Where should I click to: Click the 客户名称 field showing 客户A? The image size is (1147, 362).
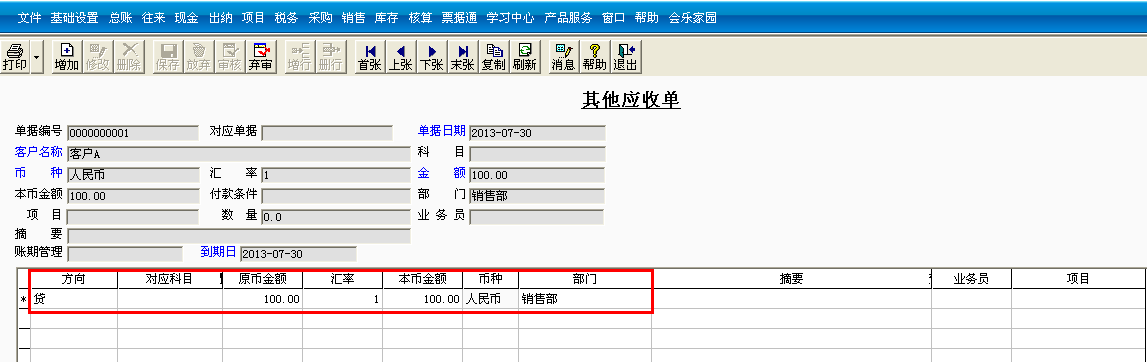coord(238,154)
